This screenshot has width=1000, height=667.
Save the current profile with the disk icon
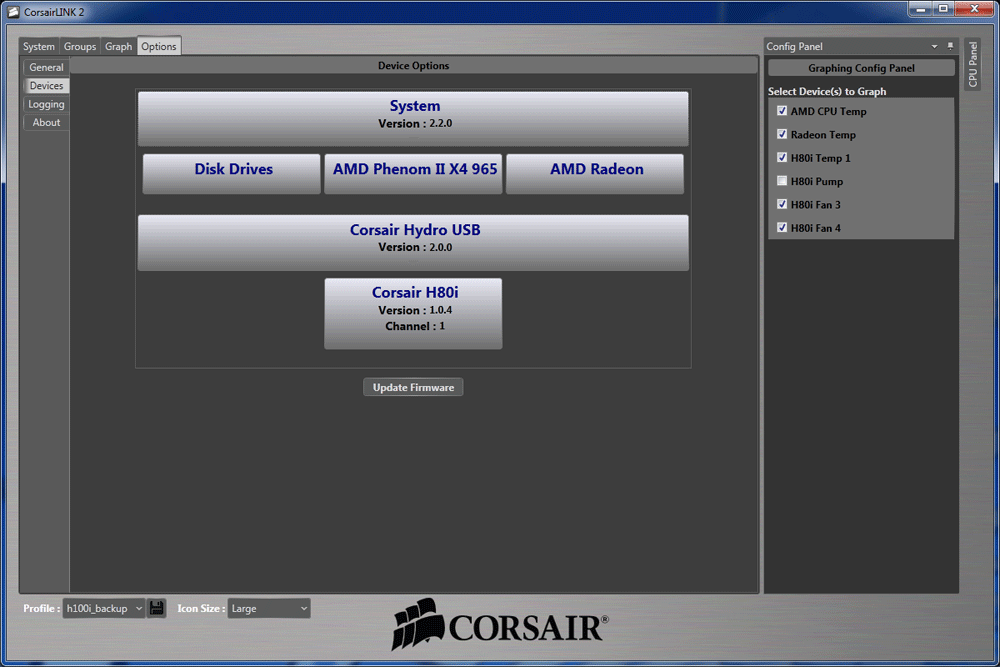click(x=156, y=608)
